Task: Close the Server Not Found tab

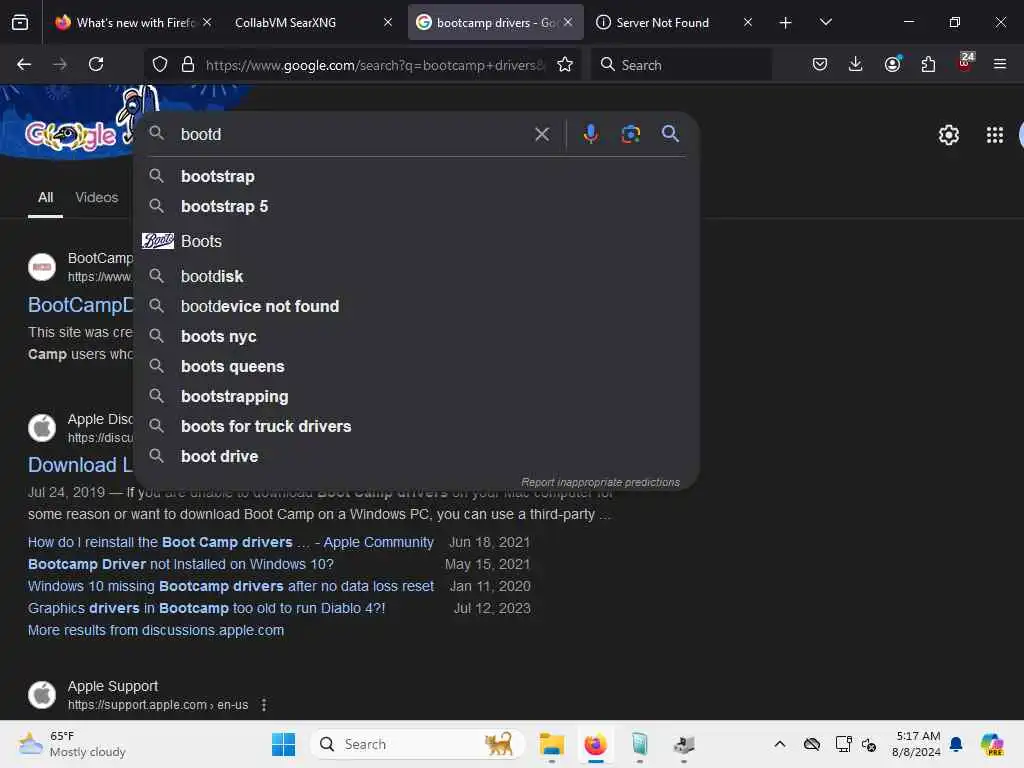Action: pos(748,22)
